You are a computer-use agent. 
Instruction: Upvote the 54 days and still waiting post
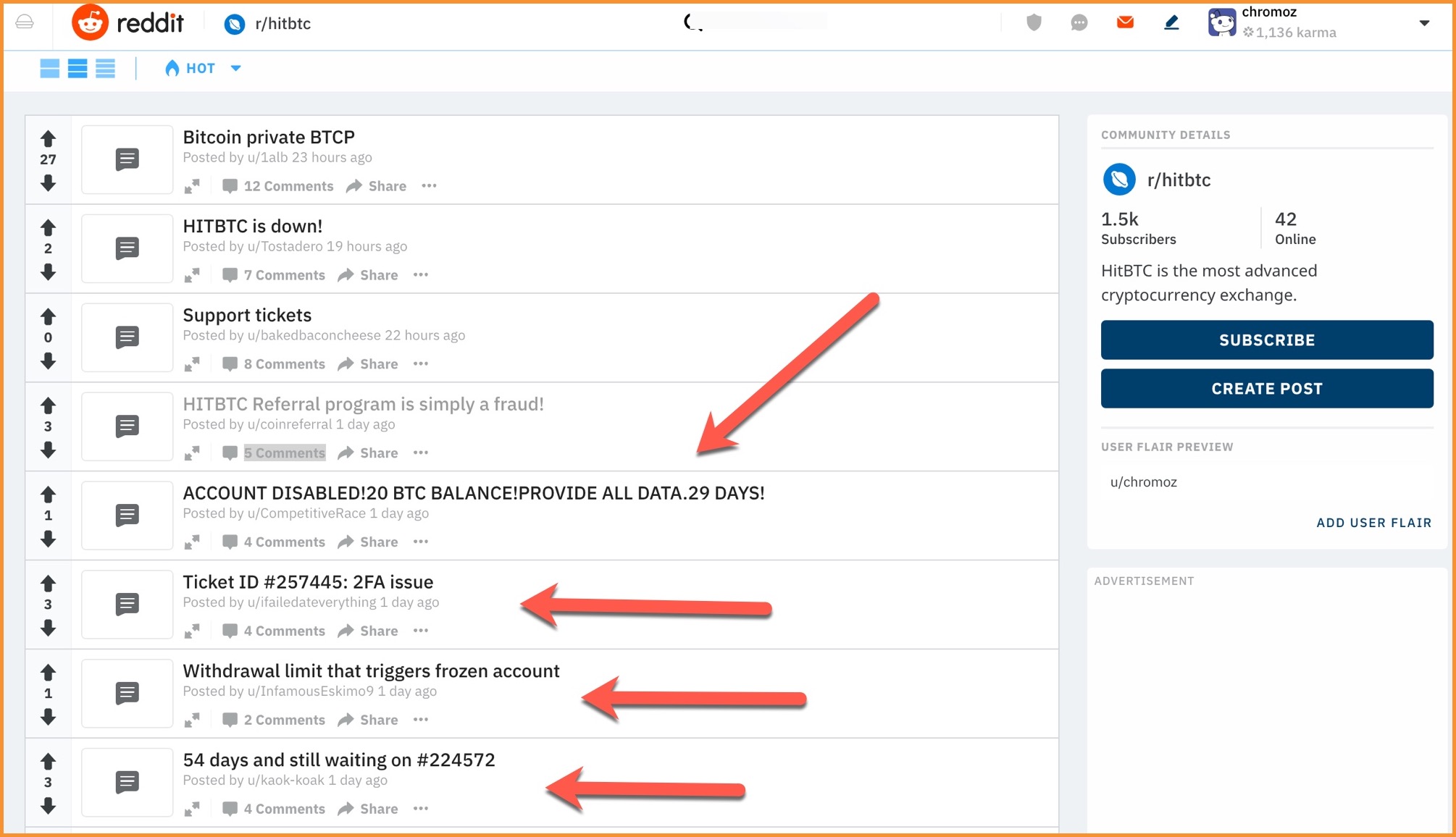48,762
